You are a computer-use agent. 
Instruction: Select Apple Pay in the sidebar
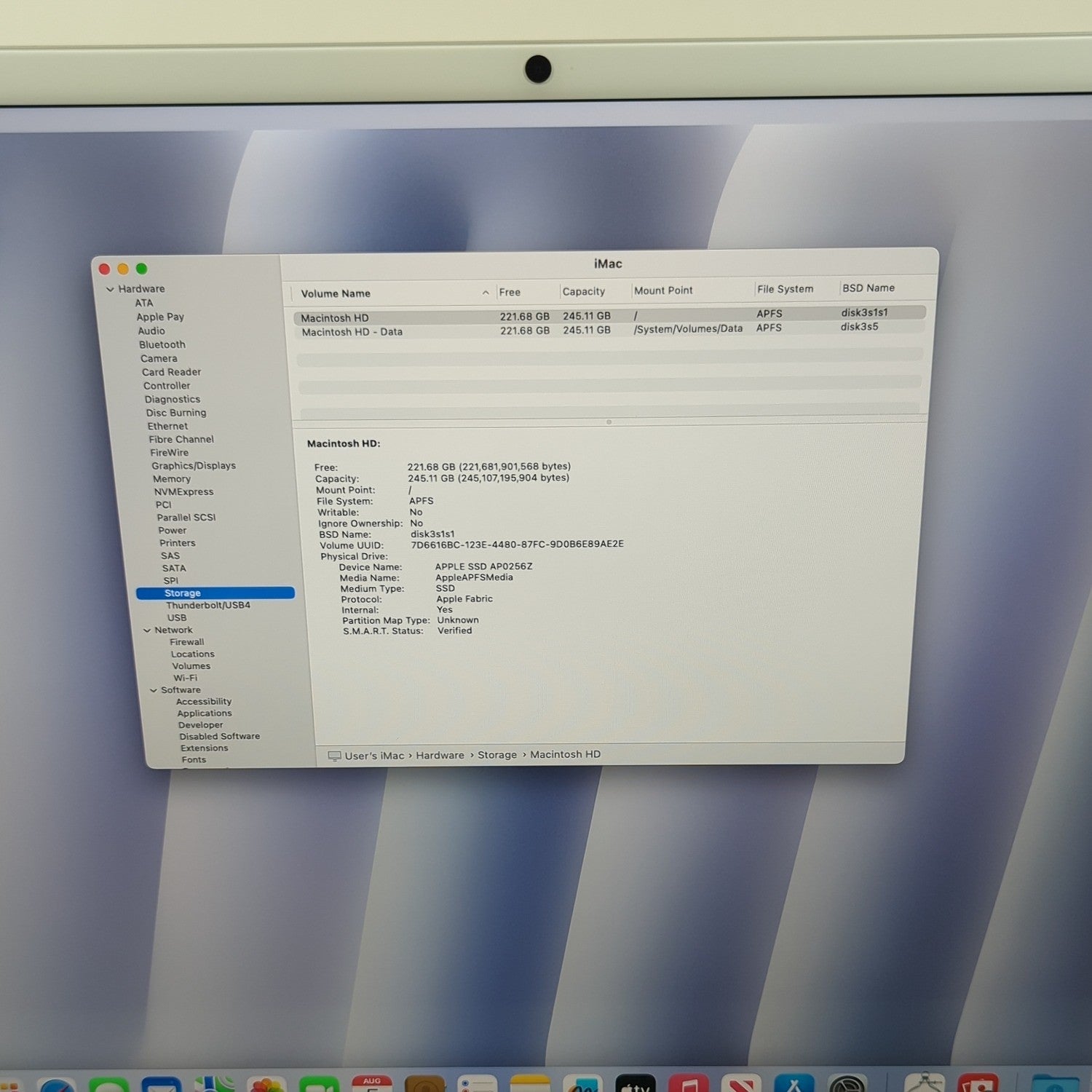pyautogui.click(x=160, y=317)
